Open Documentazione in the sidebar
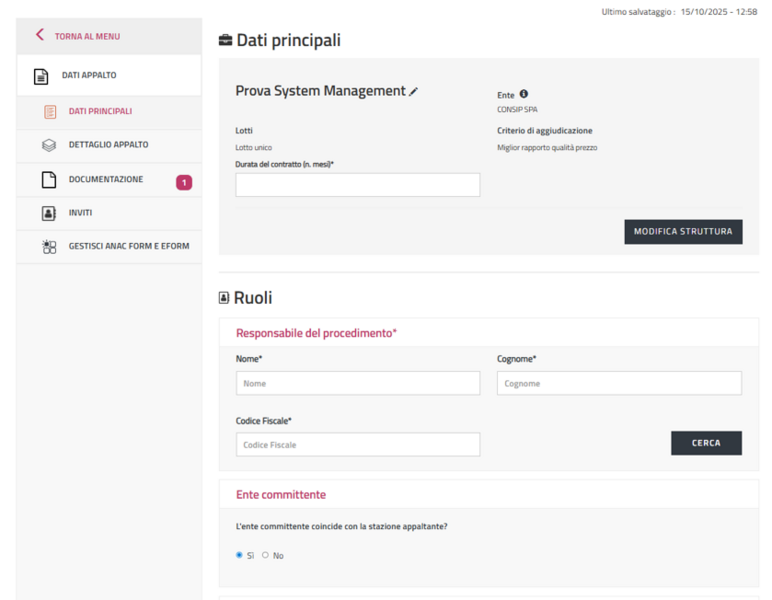Screen dimensions: 772x600 coord(109,180)
